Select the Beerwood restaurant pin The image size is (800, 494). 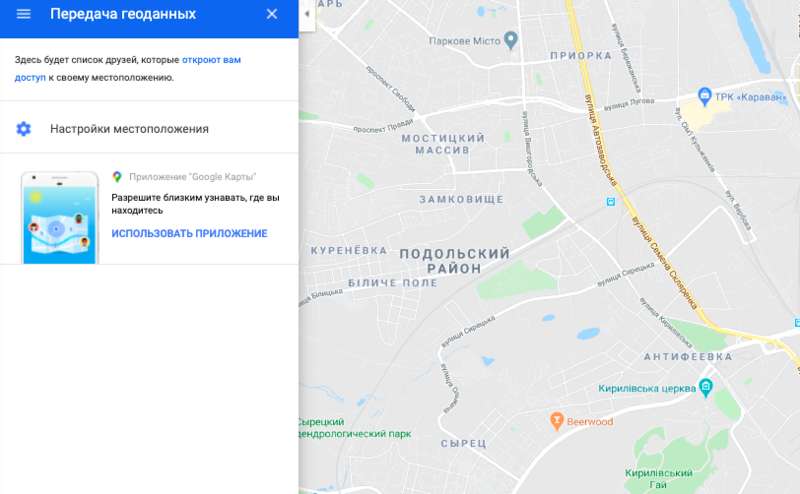pos(557,421)
